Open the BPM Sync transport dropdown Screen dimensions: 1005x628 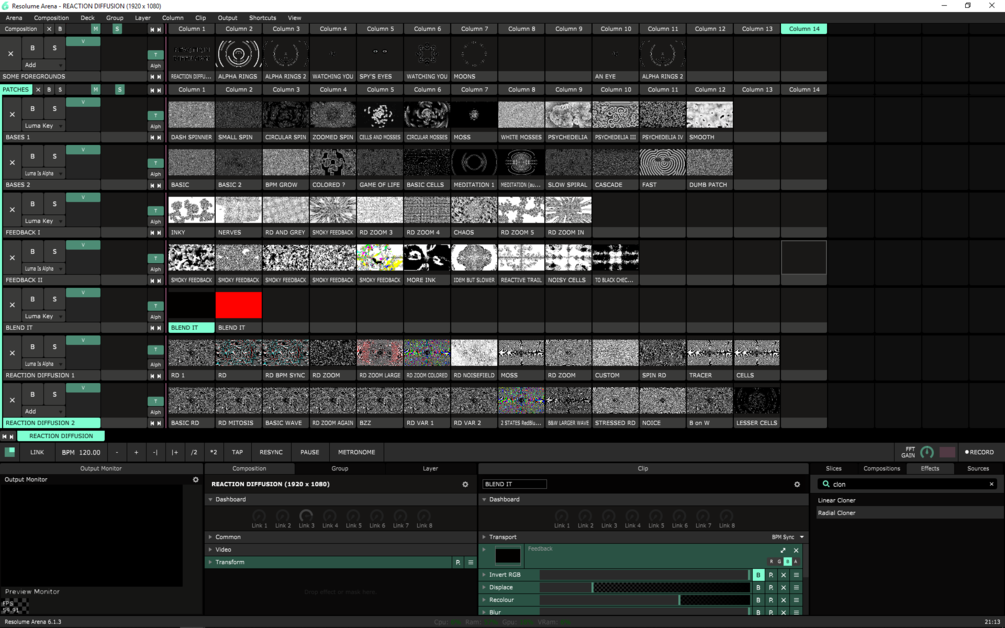pyautogui.click(x=788, y=537)
